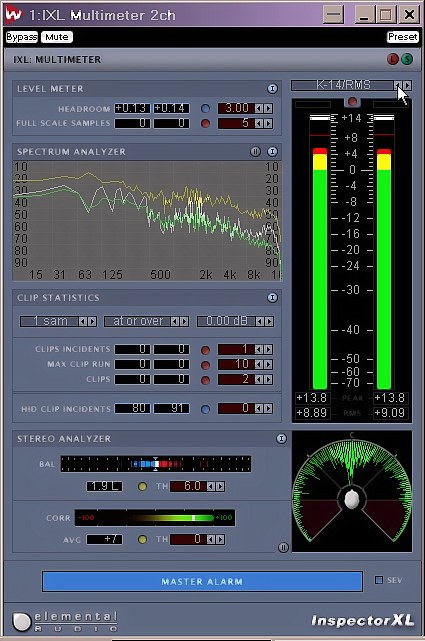This screenshot has width=425, height=641.
Task: Toggle the Clips row alarm LED
Action: coord(205,380)
